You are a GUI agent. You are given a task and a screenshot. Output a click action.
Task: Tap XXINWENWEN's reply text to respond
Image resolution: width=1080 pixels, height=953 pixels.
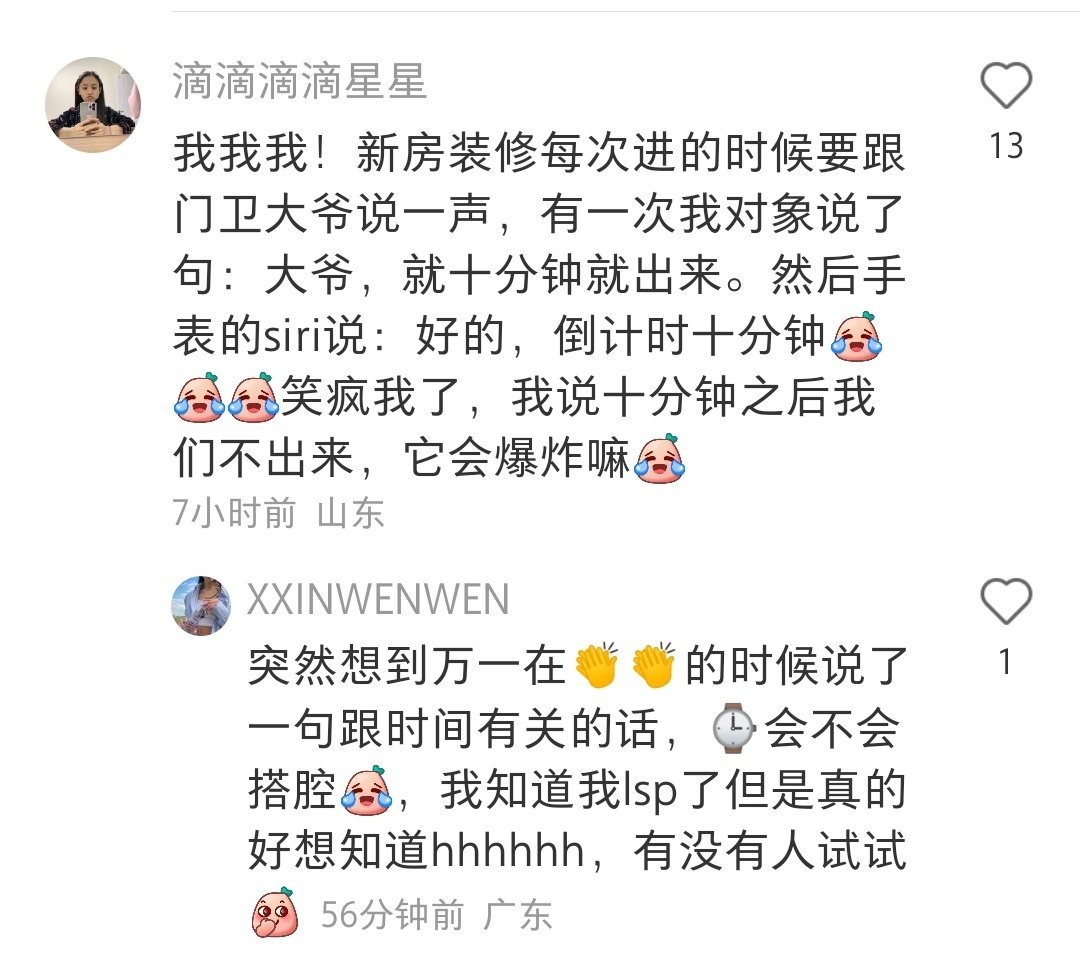(577, 757)
